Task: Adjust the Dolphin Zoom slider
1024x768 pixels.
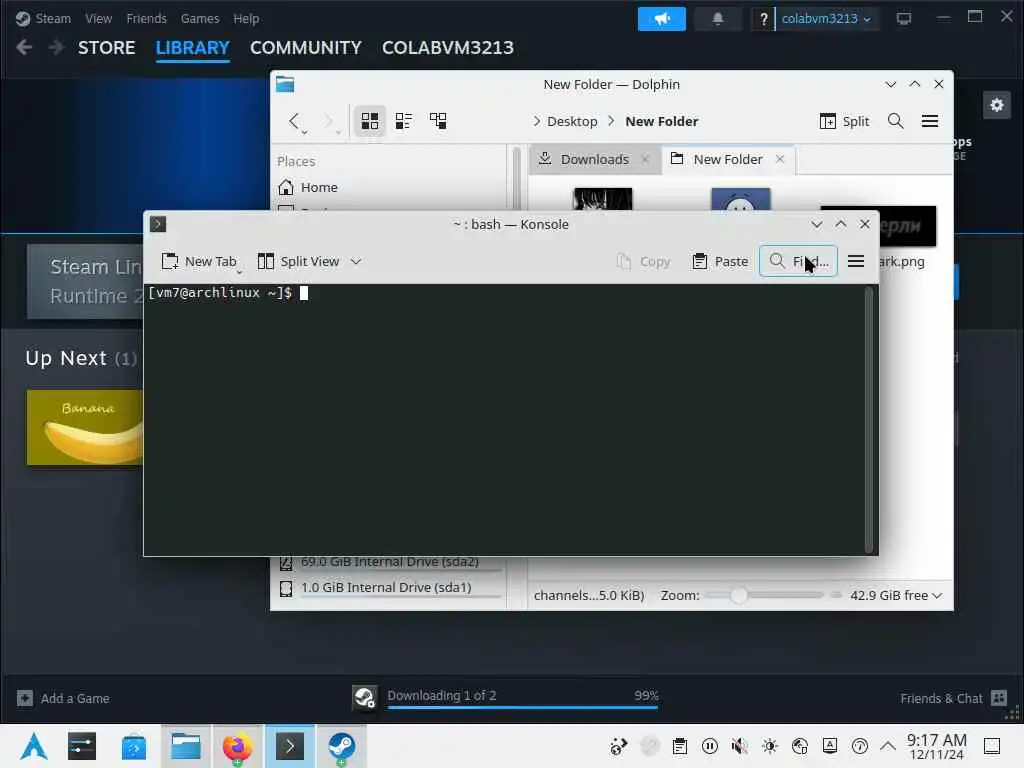Action: coord(765,595)
